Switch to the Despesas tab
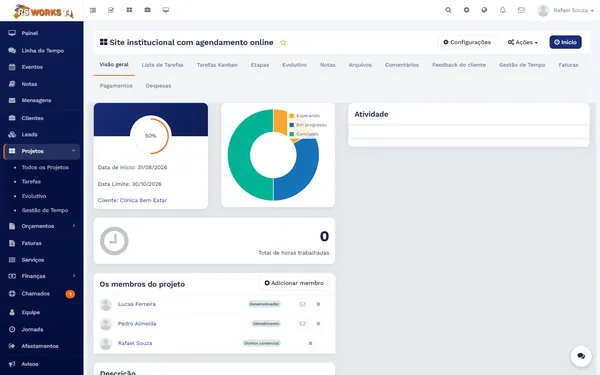600x375 pixels. point(158,86)
